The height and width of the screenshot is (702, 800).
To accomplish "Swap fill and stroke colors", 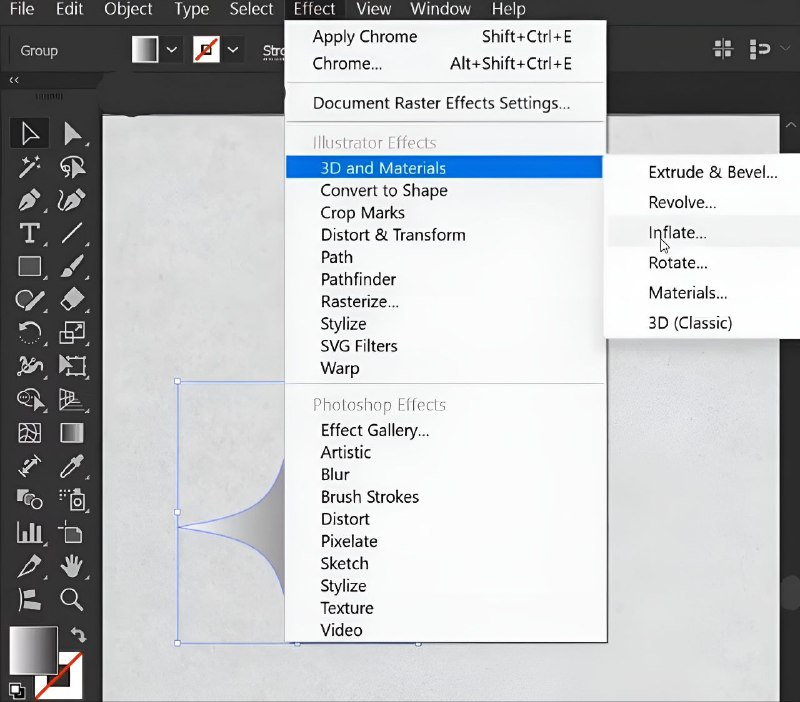I will click(79, 635).
